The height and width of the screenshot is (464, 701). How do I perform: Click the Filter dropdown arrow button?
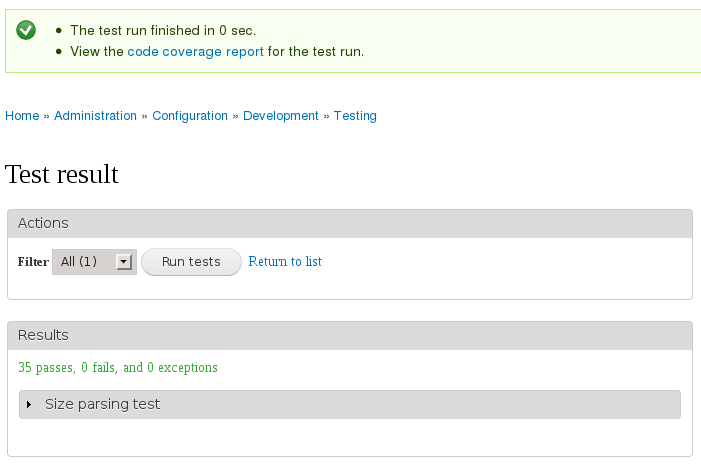pos(124,262)
